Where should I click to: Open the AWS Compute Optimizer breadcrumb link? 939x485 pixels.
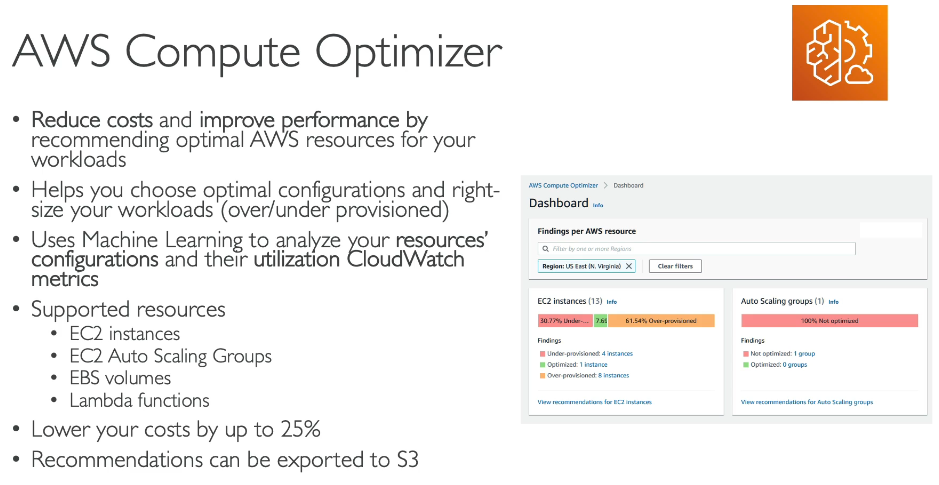pos(563,186)
